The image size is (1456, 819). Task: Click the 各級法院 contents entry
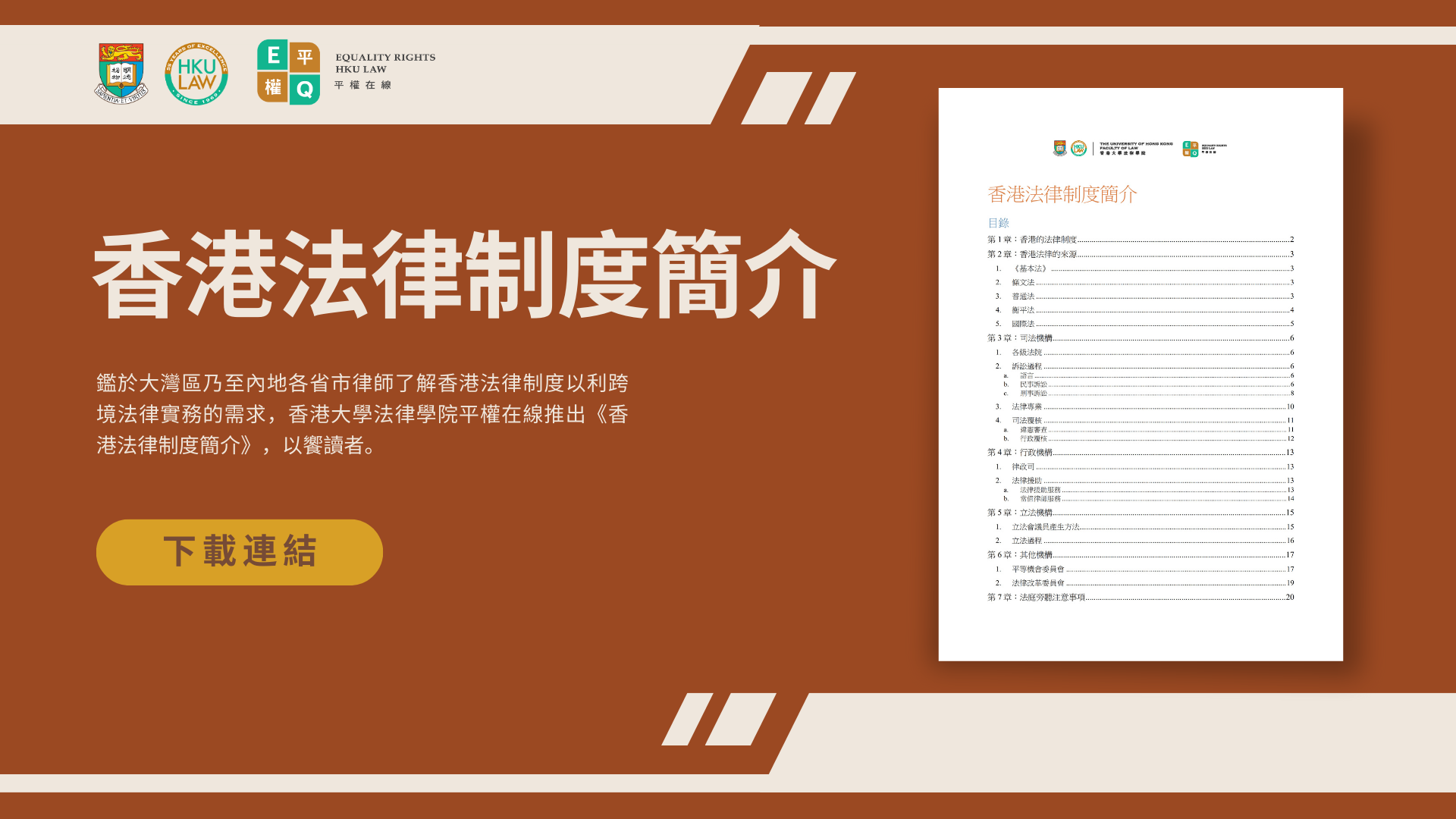pyautogui.click(x=1144, y=353)
